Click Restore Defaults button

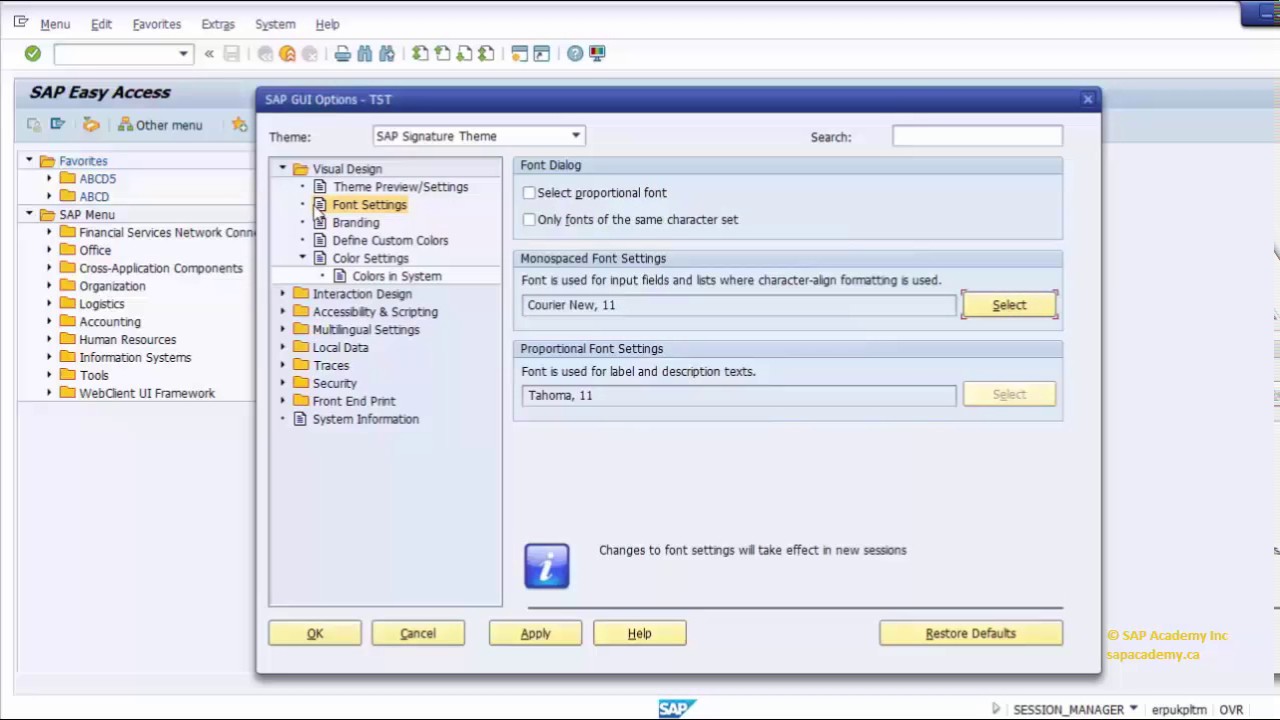pyautogui.click(x=970, y=633)
